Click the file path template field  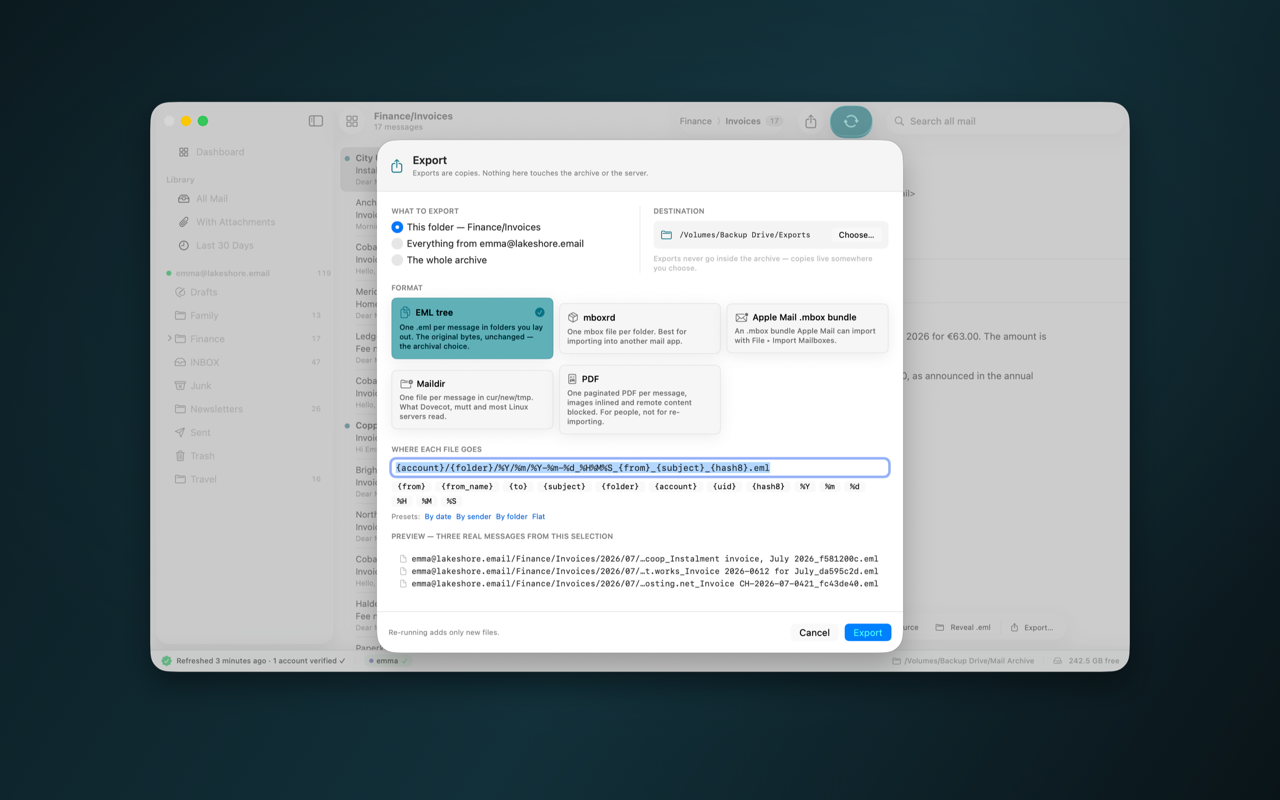[x=640, y=467]
